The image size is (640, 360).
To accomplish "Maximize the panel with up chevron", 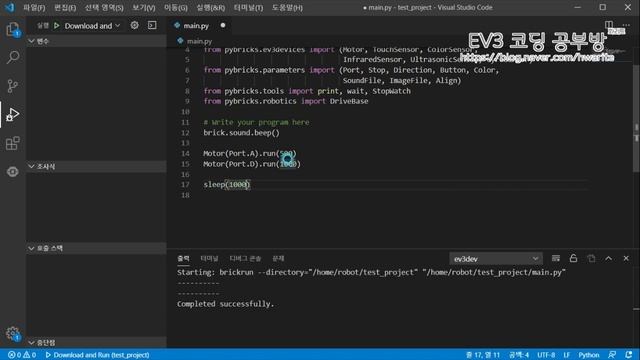I will pos(609,258).
